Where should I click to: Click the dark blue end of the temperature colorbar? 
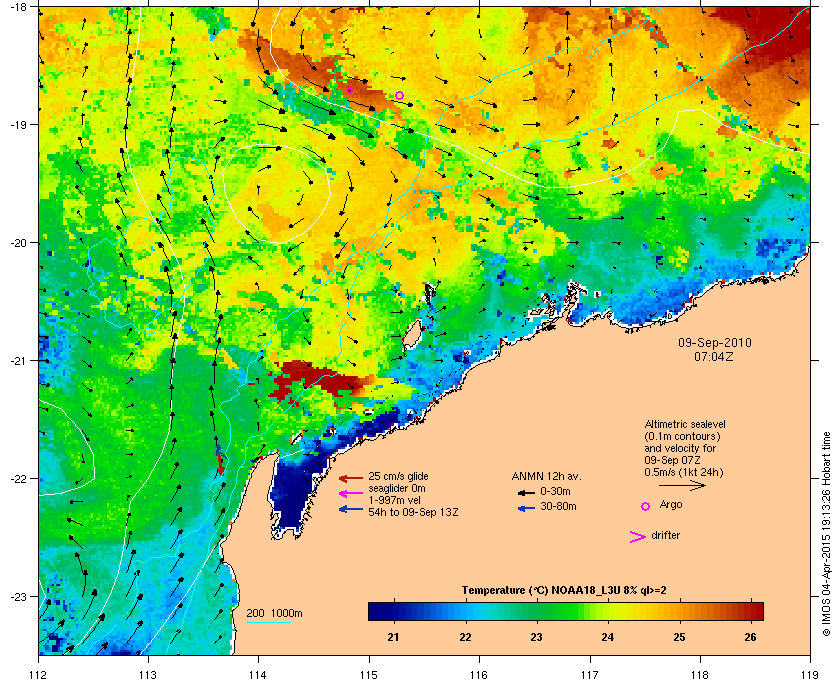(375, 611)
